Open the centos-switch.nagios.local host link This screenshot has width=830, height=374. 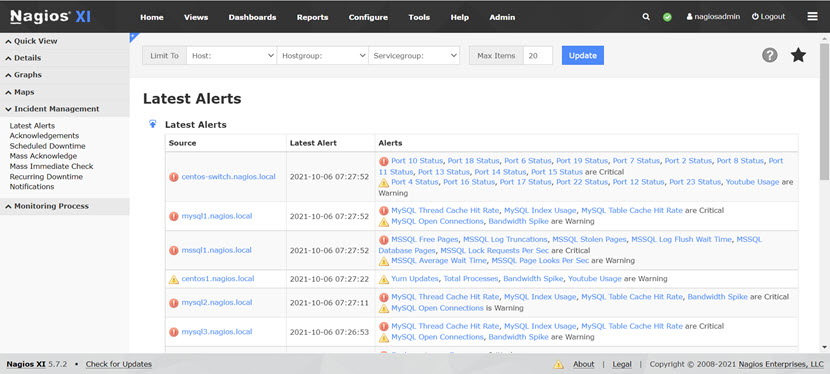coord(229,177)
